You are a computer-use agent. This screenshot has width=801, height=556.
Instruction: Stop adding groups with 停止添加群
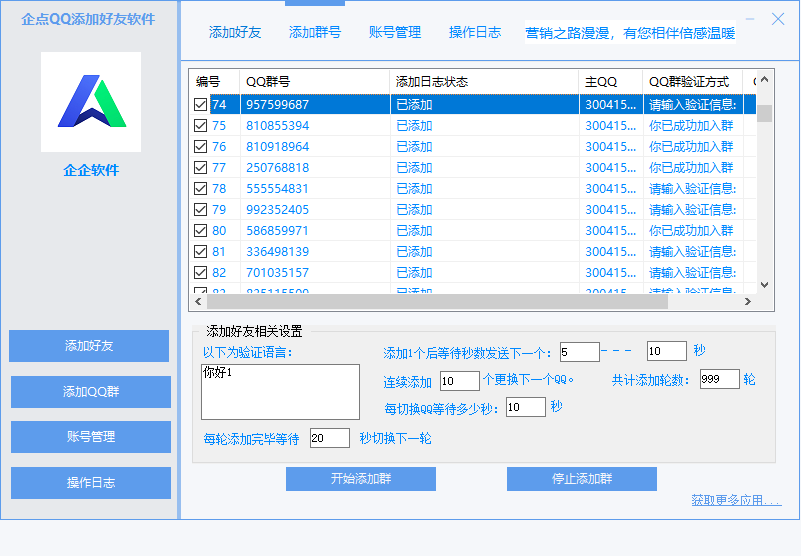click(582, 479)
